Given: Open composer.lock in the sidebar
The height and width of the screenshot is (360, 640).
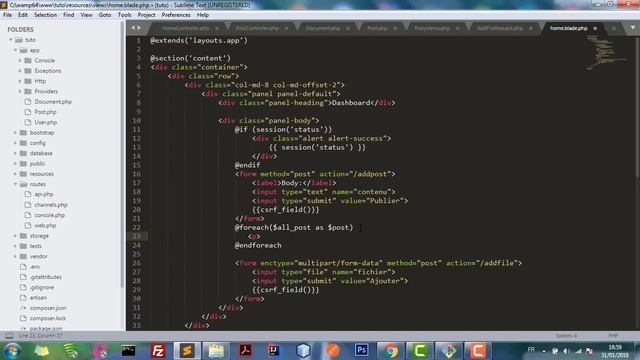Looking at the screenshot, I should [47, 318].
